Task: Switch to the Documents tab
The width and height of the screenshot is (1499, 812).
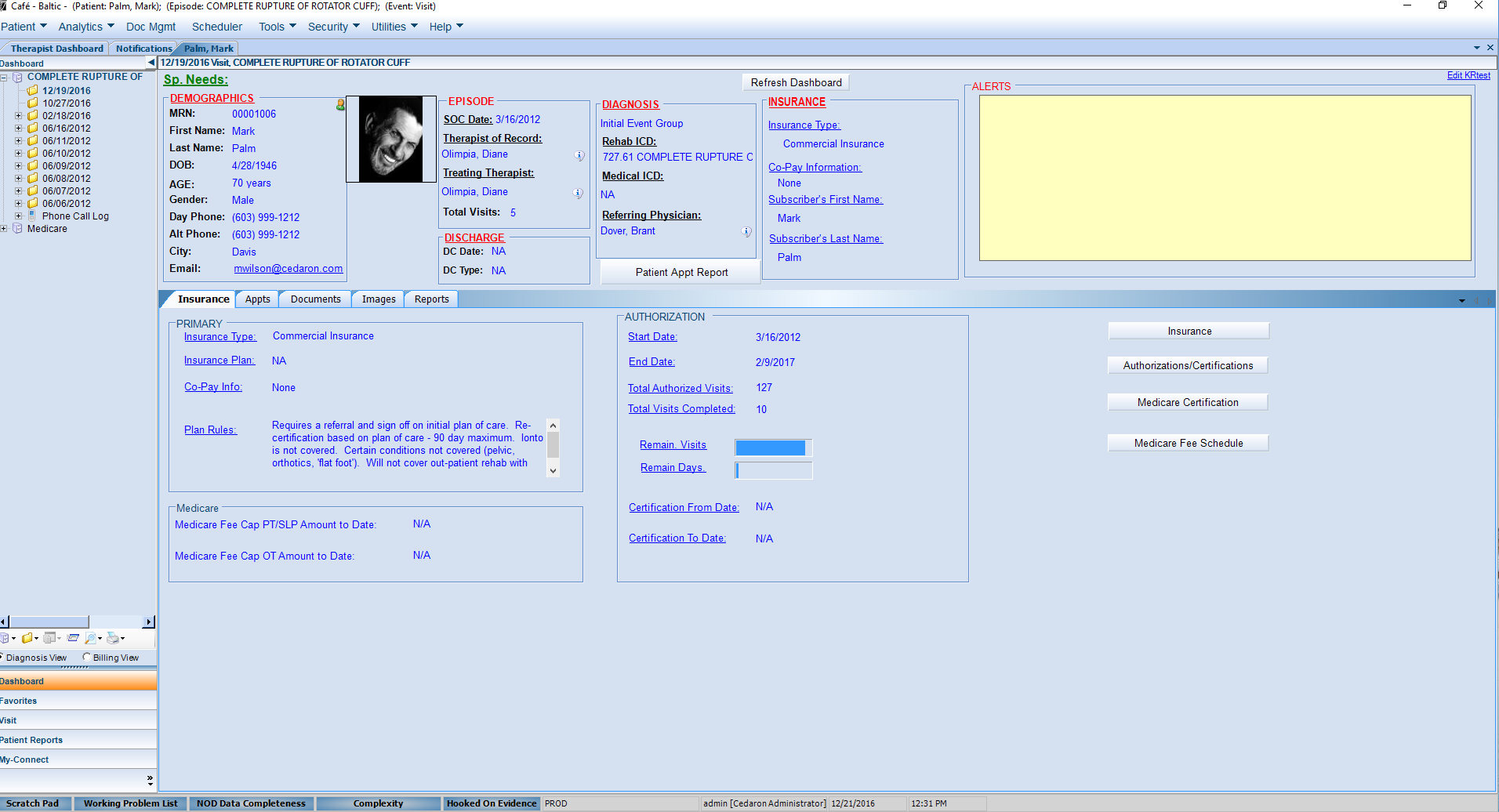Action: pyautogui.click(x=314, y=299)
